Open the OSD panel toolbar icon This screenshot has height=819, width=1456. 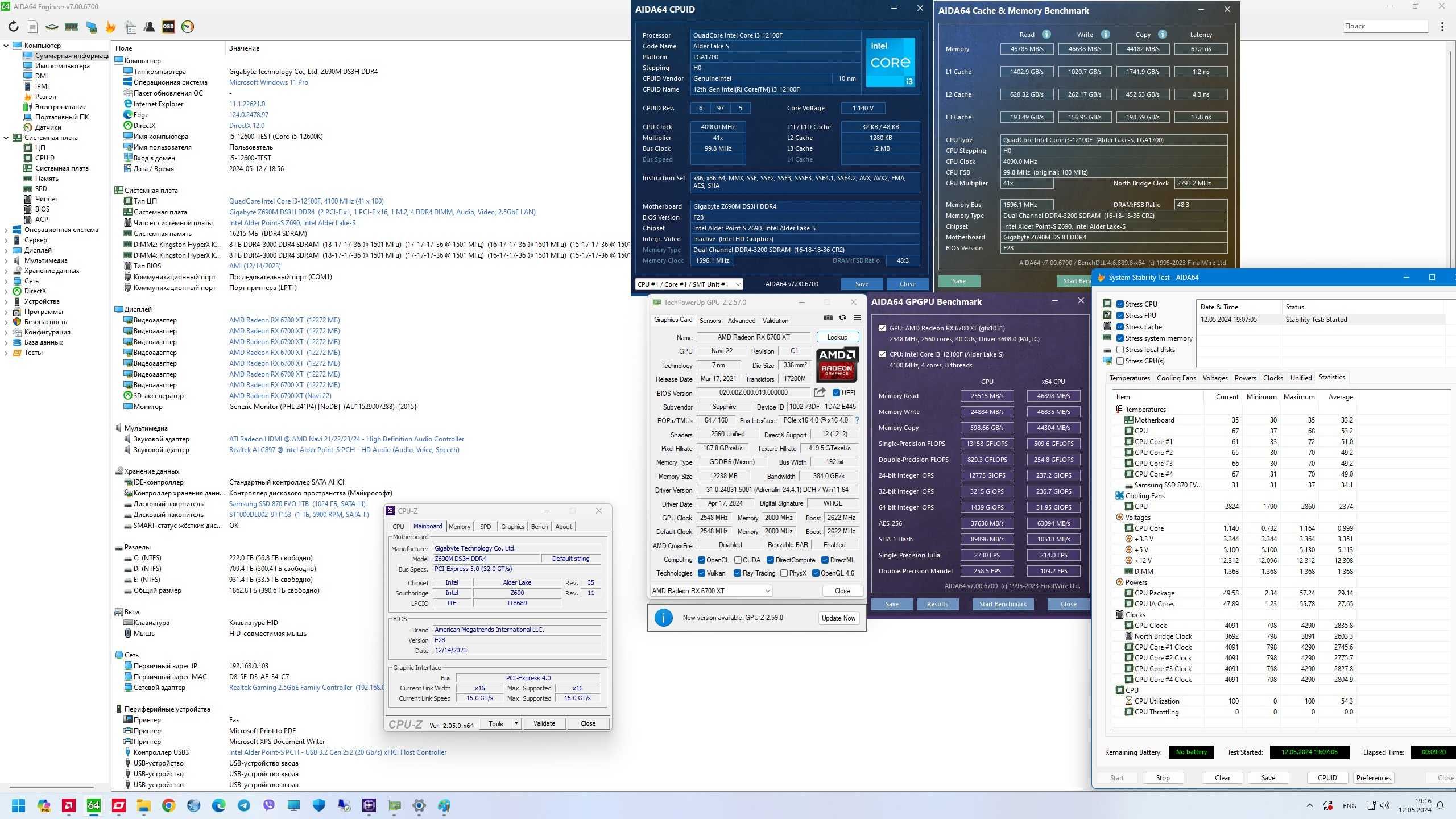point(168,27)
